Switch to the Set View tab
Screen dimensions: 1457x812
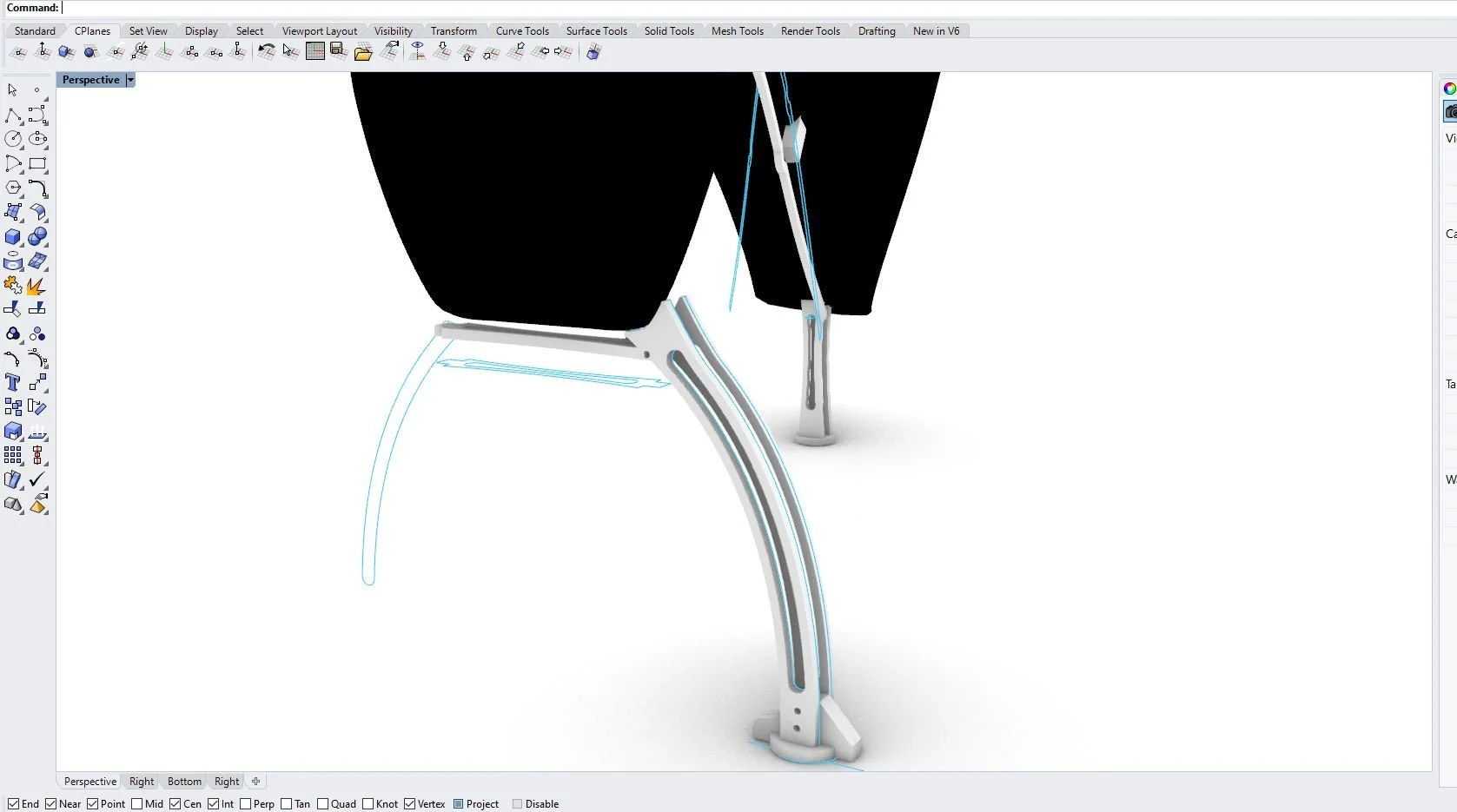click(x=149, y=31)
